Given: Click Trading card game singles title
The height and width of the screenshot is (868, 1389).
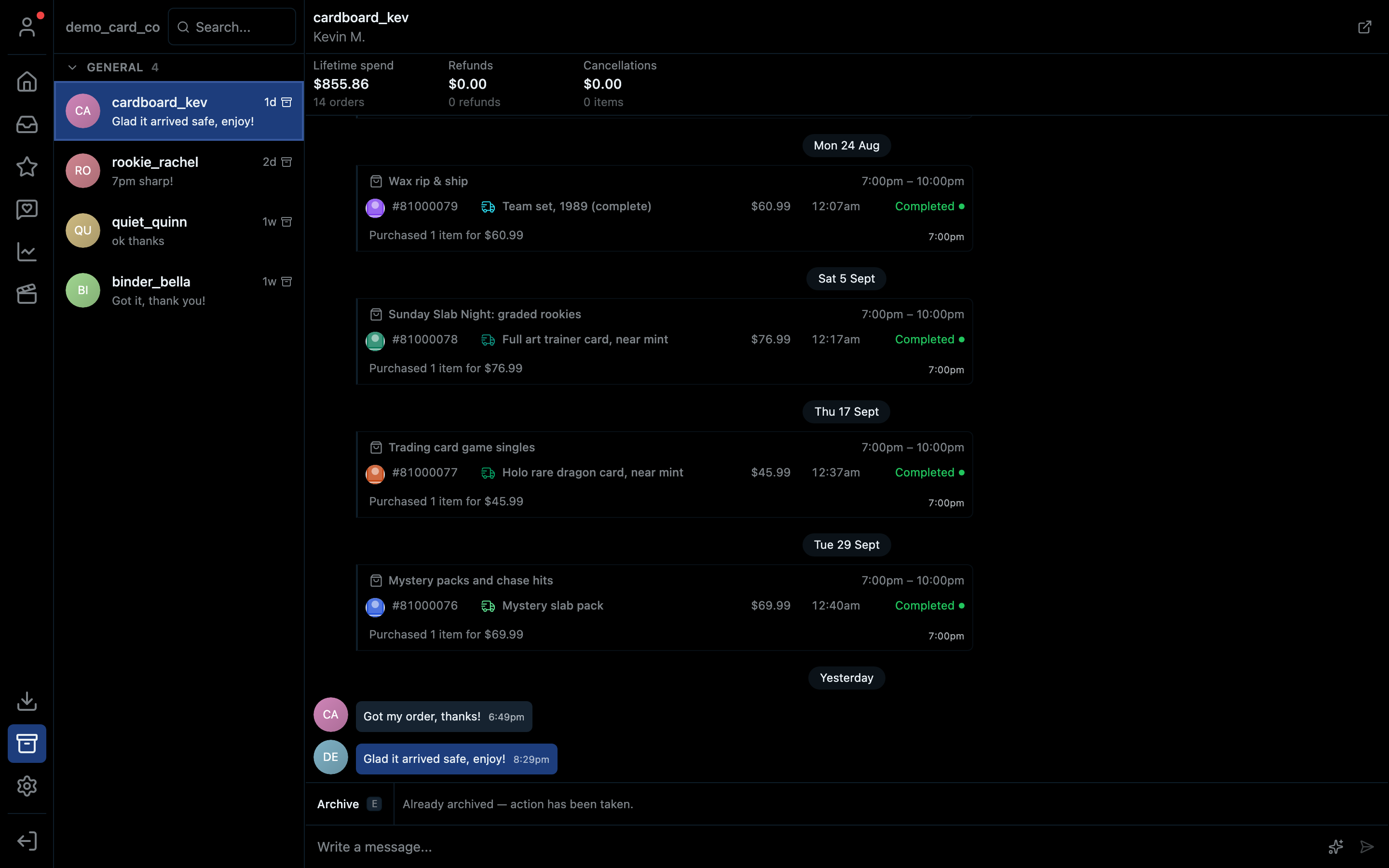Looking at the screenshot, I should (x=462, y=448).
